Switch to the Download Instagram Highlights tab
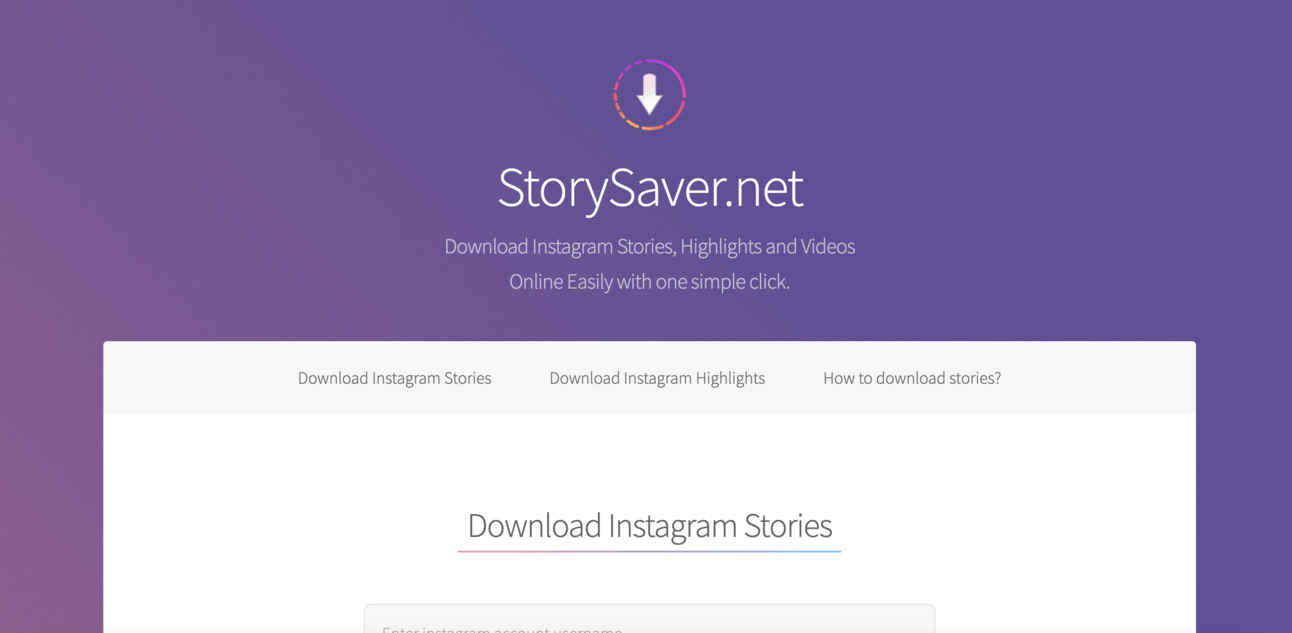 tap(657, 378)
